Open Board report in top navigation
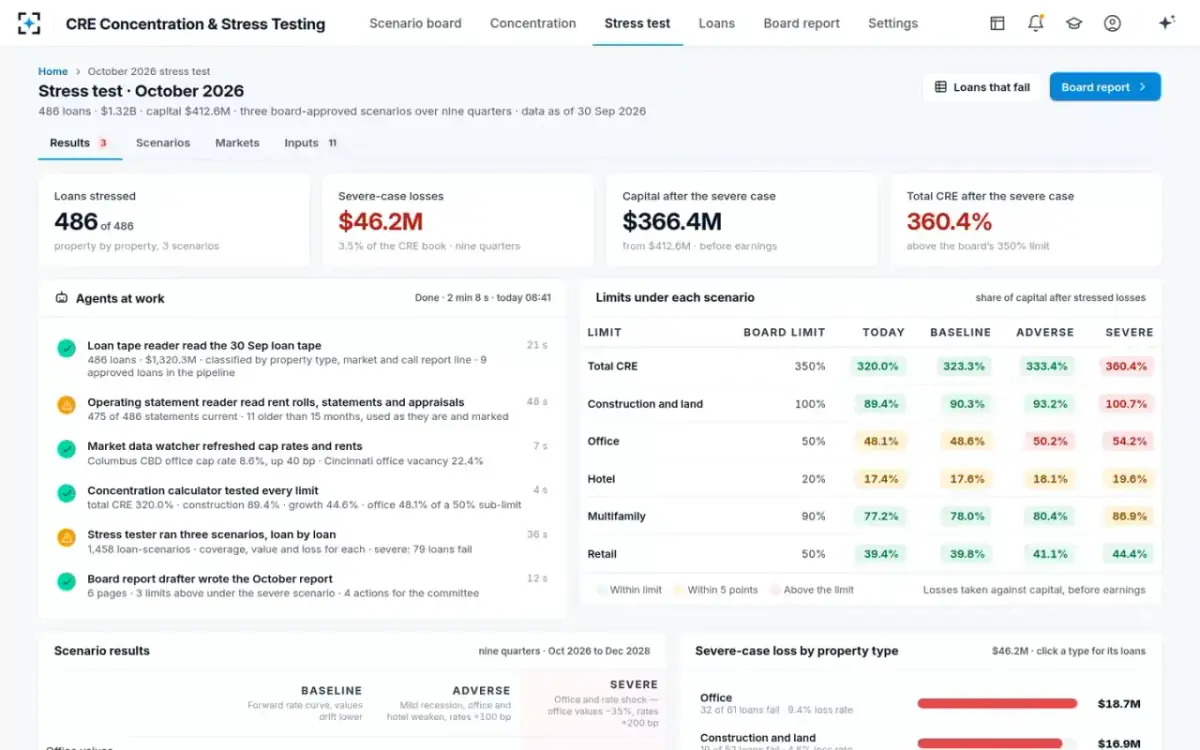1200x750 pixels. (801, 23)
